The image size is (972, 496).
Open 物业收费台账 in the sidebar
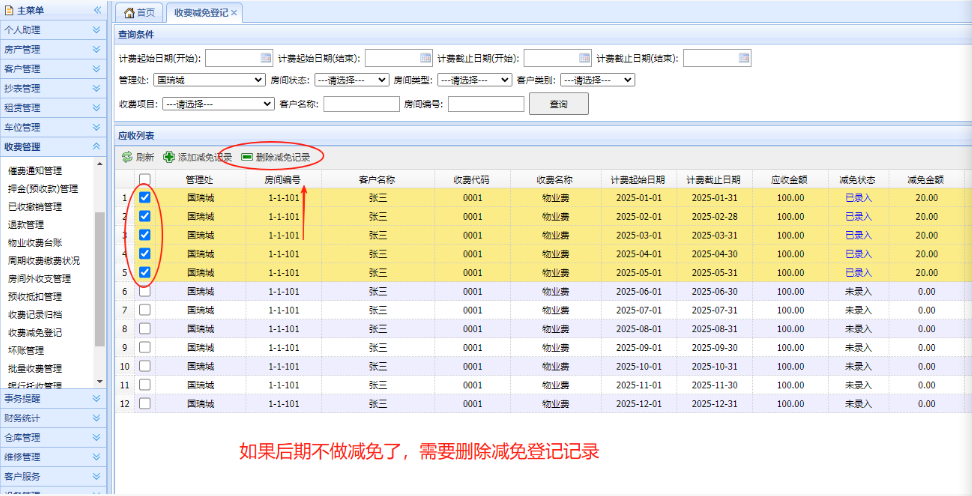click(35, 242)
